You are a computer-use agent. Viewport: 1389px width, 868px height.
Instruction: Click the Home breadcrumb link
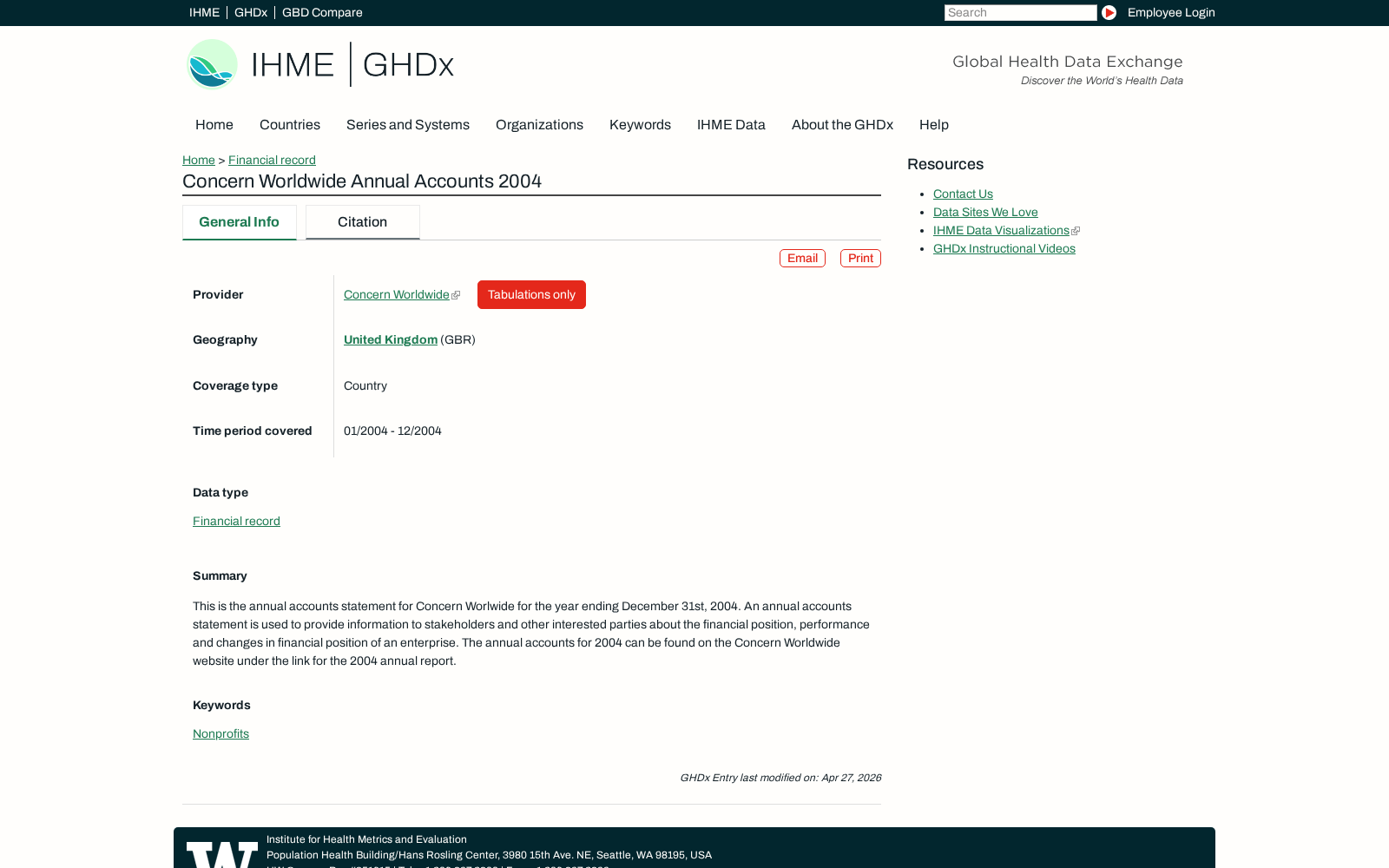(199, 160)
